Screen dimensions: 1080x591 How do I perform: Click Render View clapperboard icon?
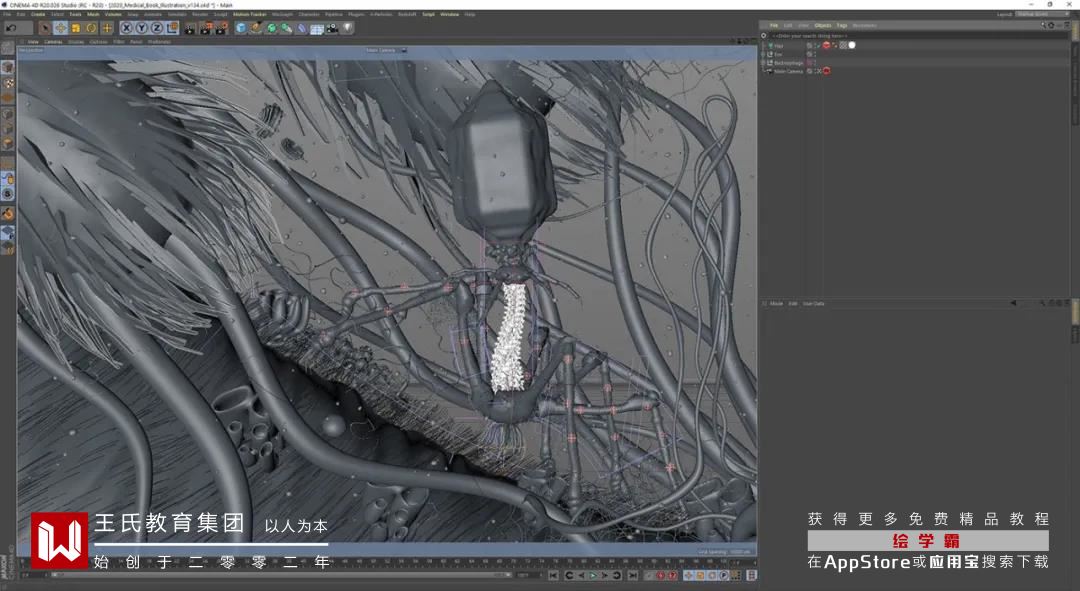(x=189, y=28)
